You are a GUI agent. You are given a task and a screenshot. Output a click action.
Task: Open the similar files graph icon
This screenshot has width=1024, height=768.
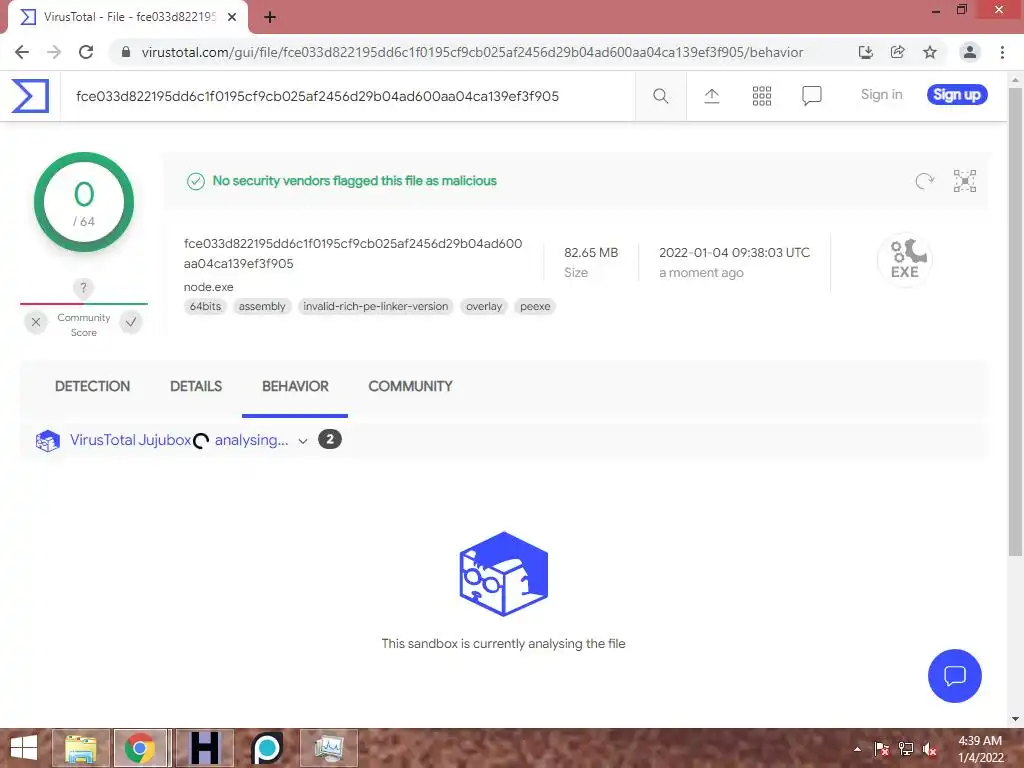pyautogui.click(x=965, y=181)
